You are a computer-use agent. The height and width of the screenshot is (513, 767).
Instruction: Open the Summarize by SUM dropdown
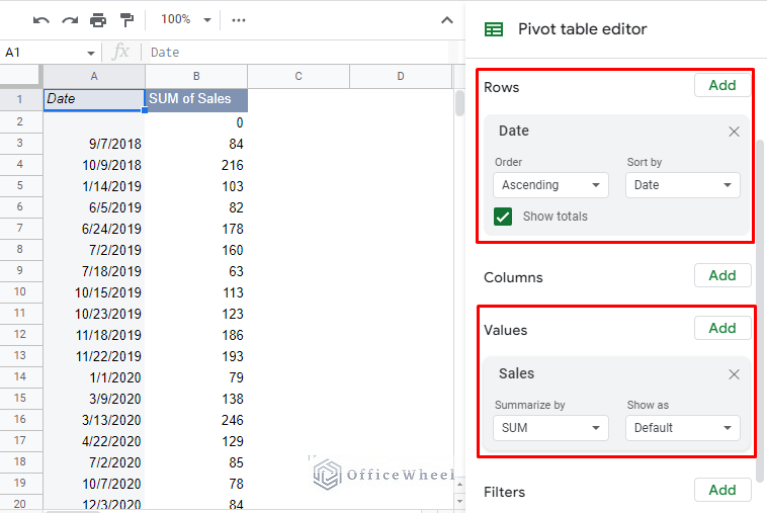click(551, 428)
